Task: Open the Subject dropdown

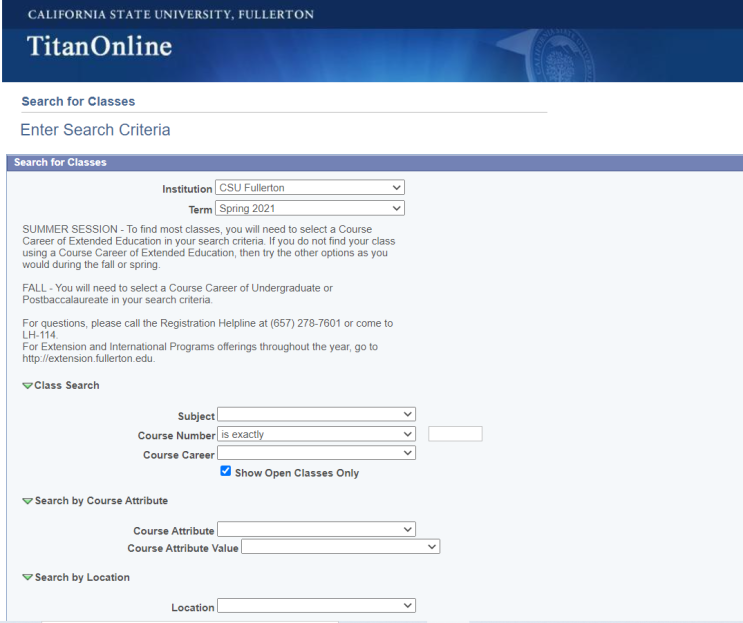Action: point(316,415)
